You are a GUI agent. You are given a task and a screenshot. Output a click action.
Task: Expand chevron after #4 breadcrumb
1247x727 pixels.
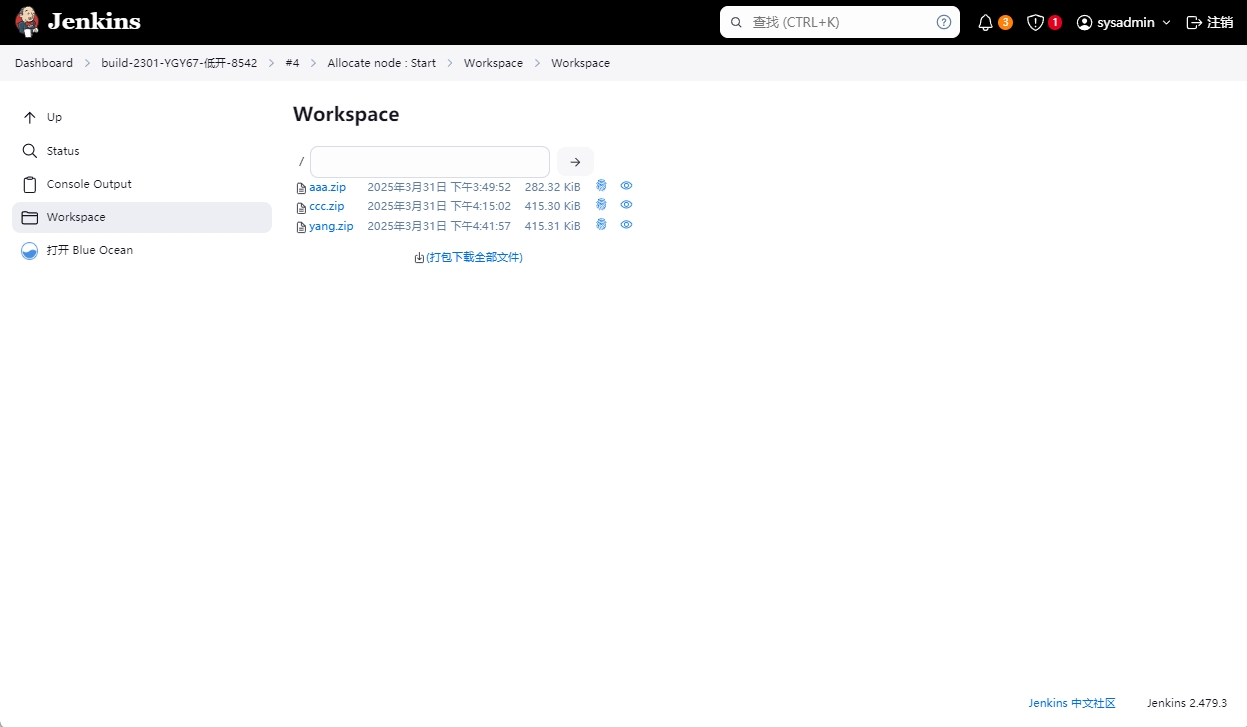pos(314,63)
